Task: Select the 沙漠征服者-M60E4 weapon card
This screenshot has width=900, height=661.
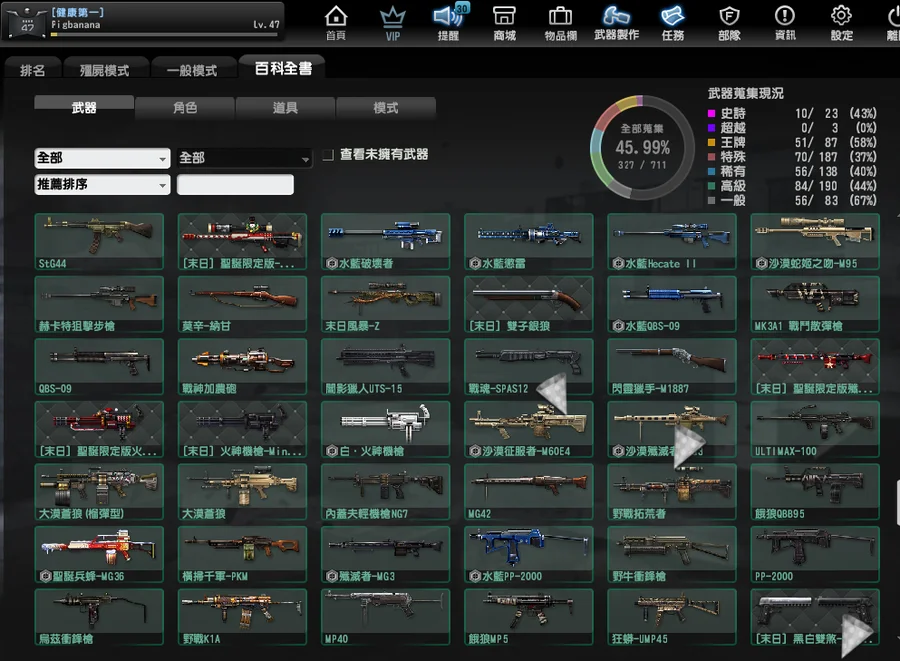Action: [529, 429]
